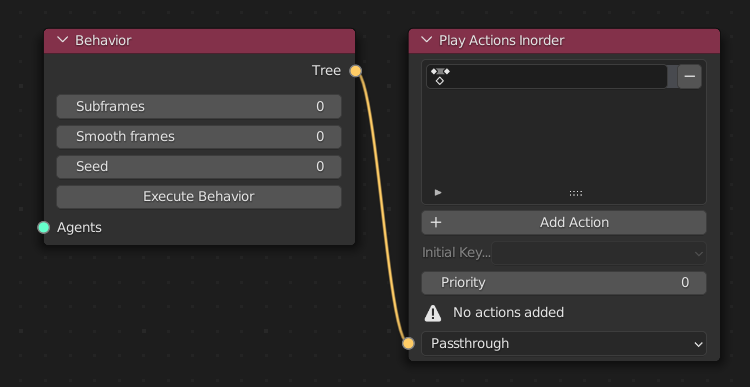Click the plus icon on Add Action

pyautogui.click(x=436, y=222)
